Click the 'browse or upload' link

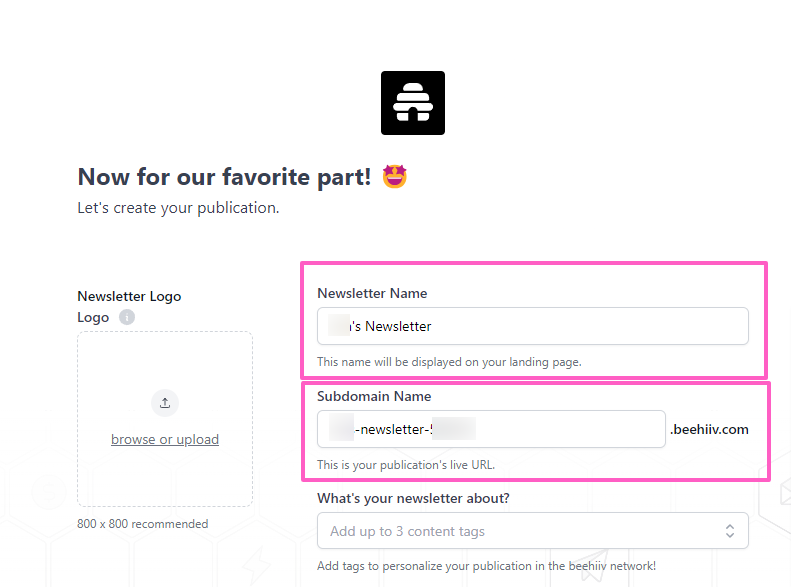[x=165, y=439]
